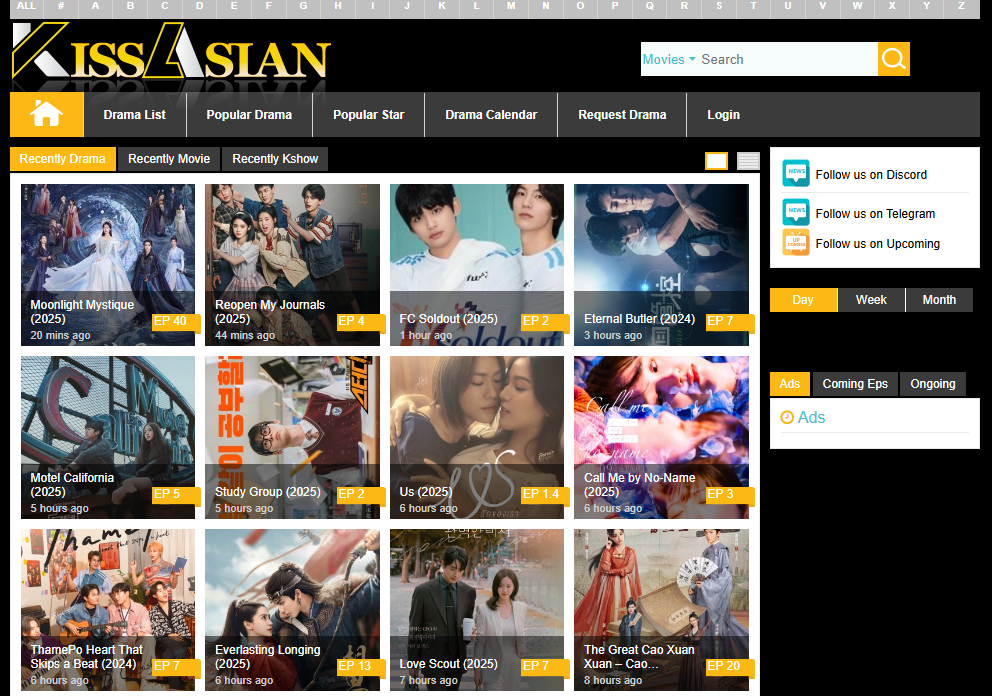Switch to grid view layout
The width and height of the screenshot is (992, 696).
(x=716, y=161)
